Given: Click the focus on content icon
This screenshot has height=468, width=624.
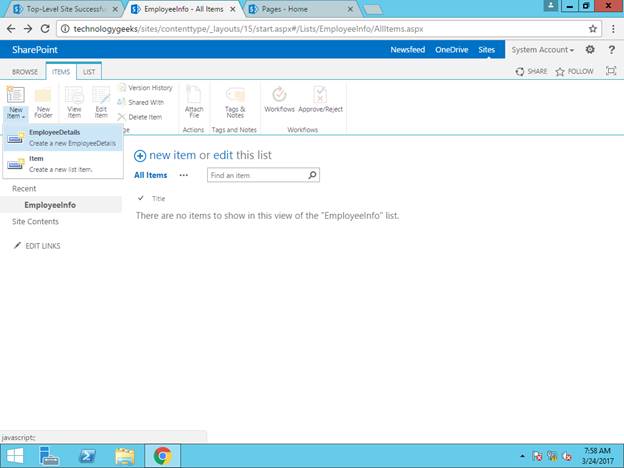Looking at the screenshot, I should [611, 71].
